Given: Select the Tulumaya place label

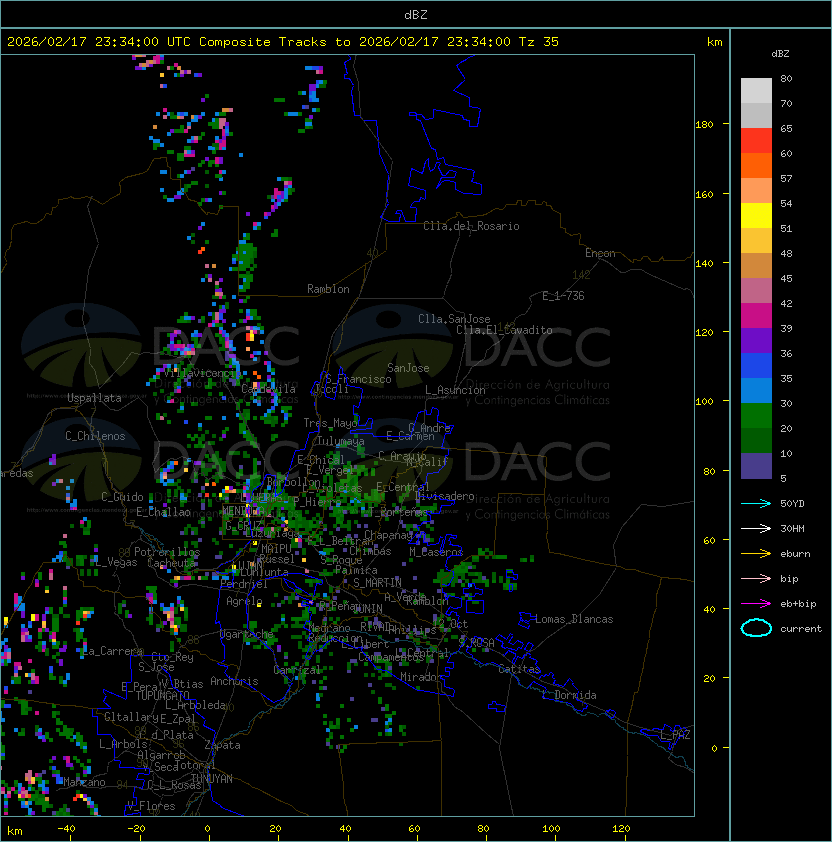Looking at the screenshot, I should click(341, 441).
